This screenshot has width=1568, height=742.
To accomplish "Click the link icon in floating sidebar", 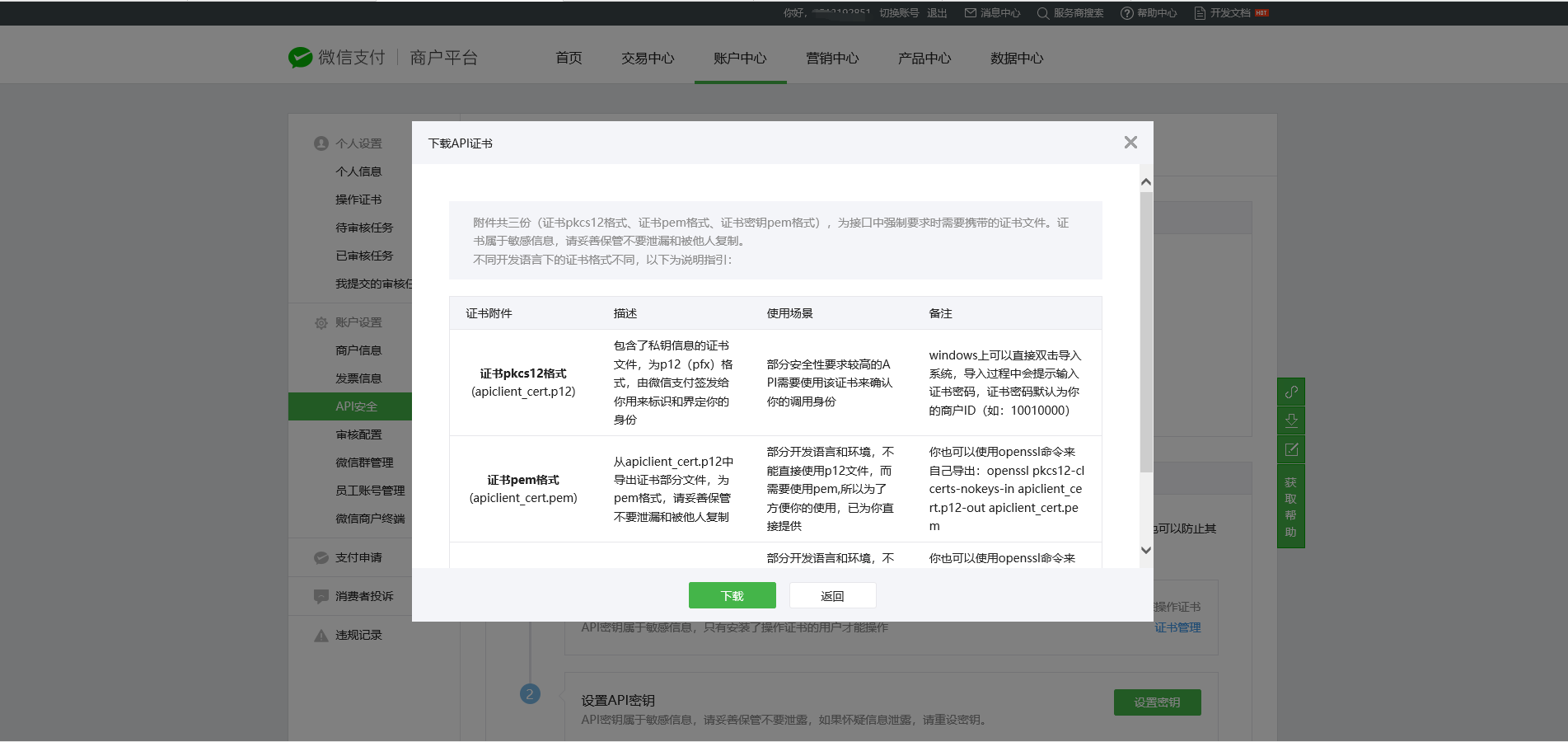I will coord(1290,392).
